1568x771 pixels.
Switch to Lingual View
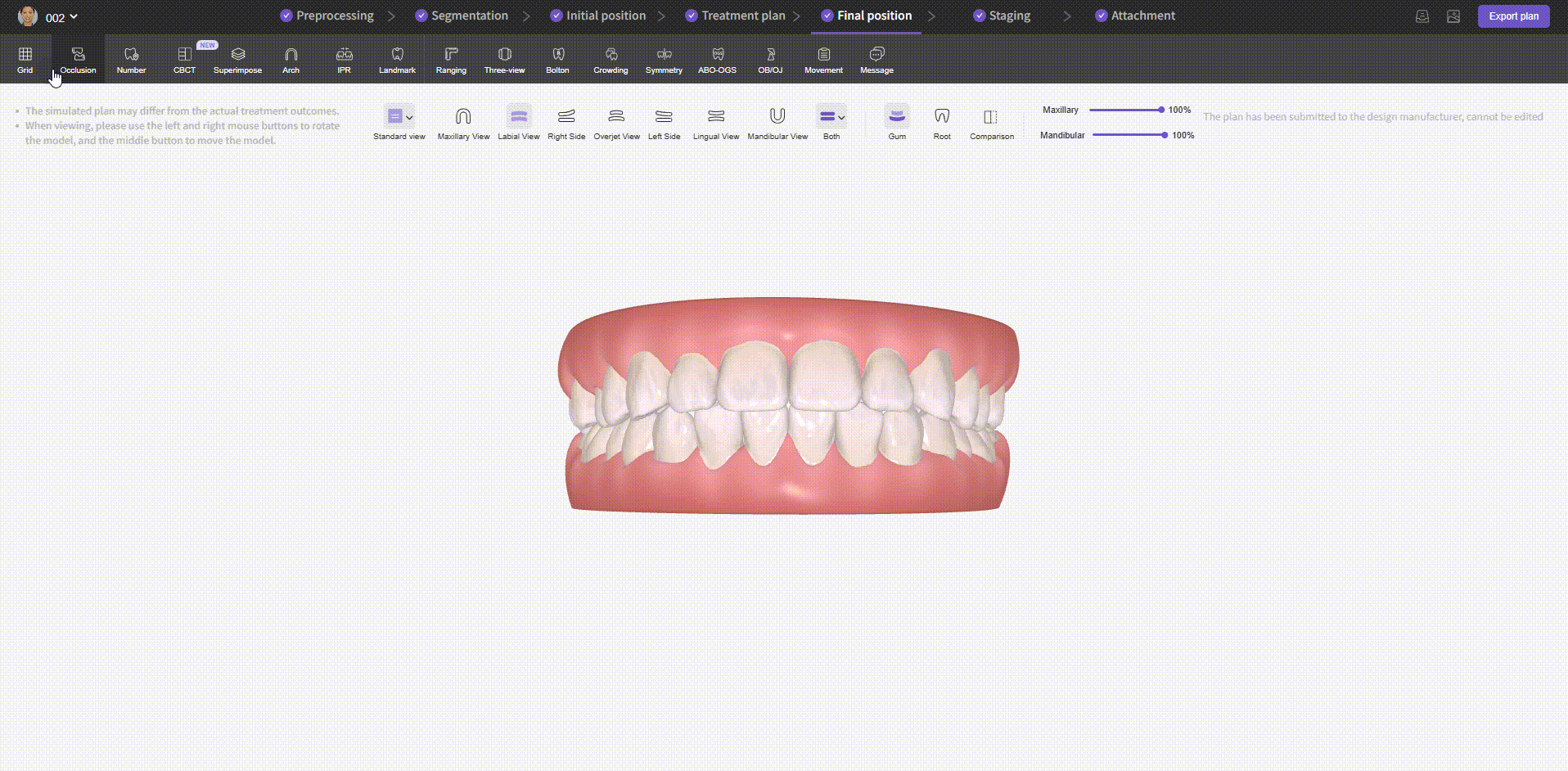[716, 124]
